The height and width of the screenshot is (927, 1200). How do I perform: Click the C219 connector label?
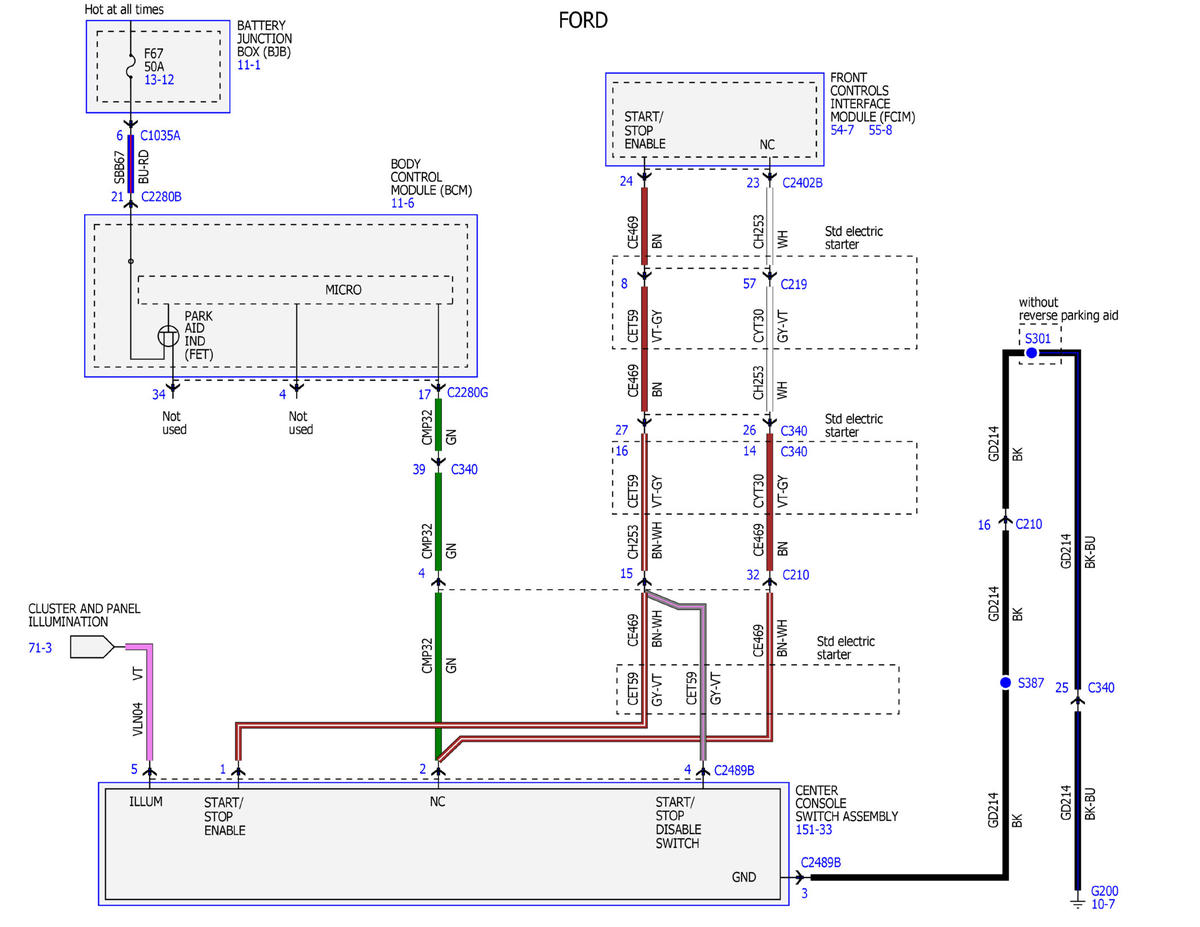(796, 284)
